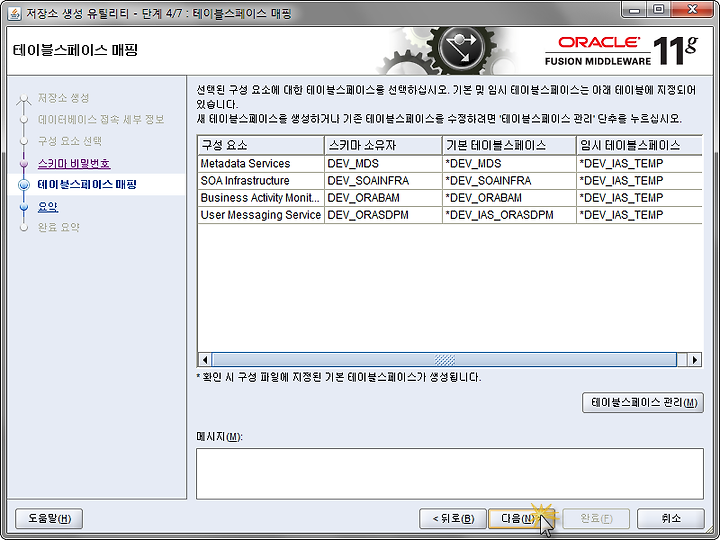
Task: Click the left arrow of horizontal scrollbar
Action: click(205, 360)
